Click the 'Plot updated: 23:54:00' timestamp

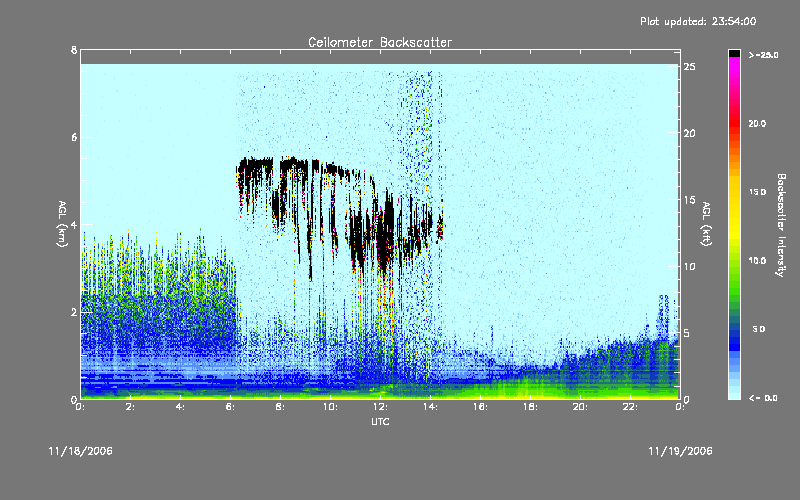click(x=698, y=21)
